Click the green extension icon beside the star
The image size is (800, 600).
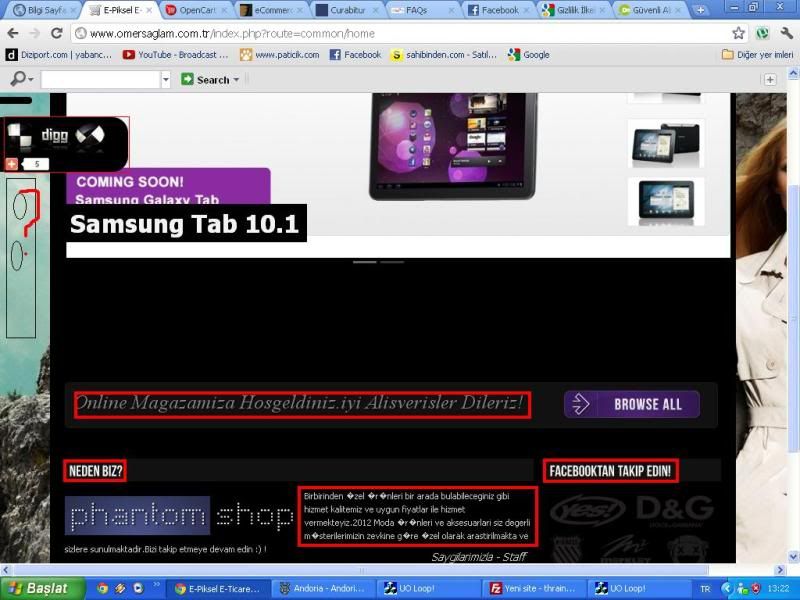[x=762, y=34]
